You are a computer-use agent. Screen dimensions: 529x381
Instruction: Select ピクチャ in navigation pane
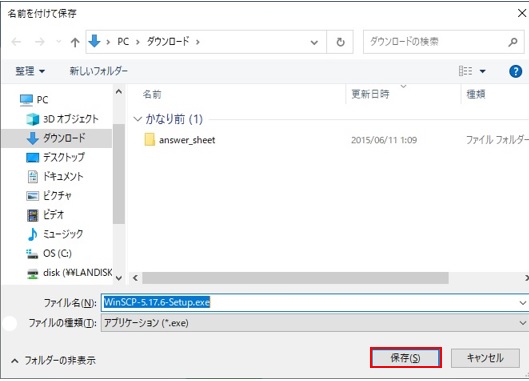point(49,196)
